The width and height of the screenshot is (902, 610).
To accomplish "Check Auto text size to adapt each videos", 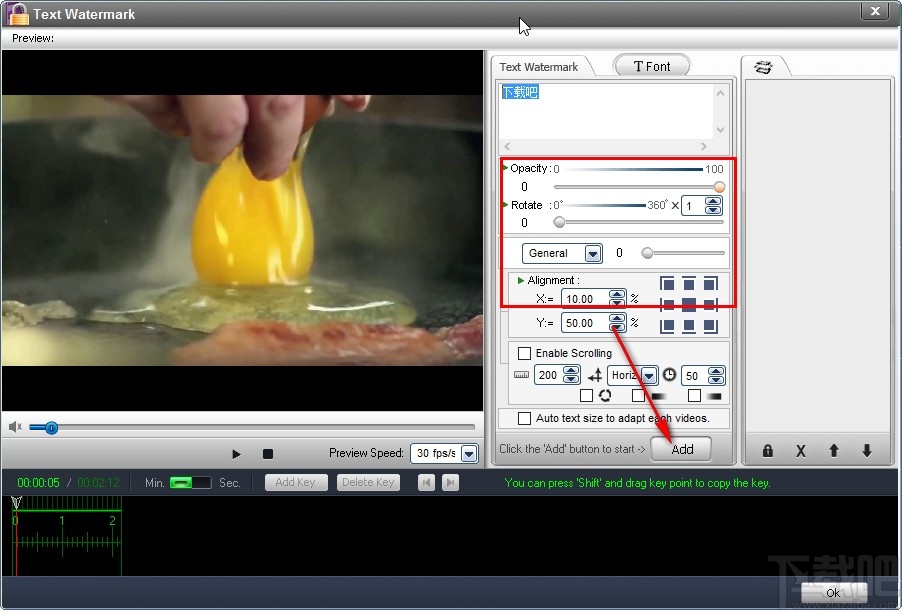I will 524,418.
